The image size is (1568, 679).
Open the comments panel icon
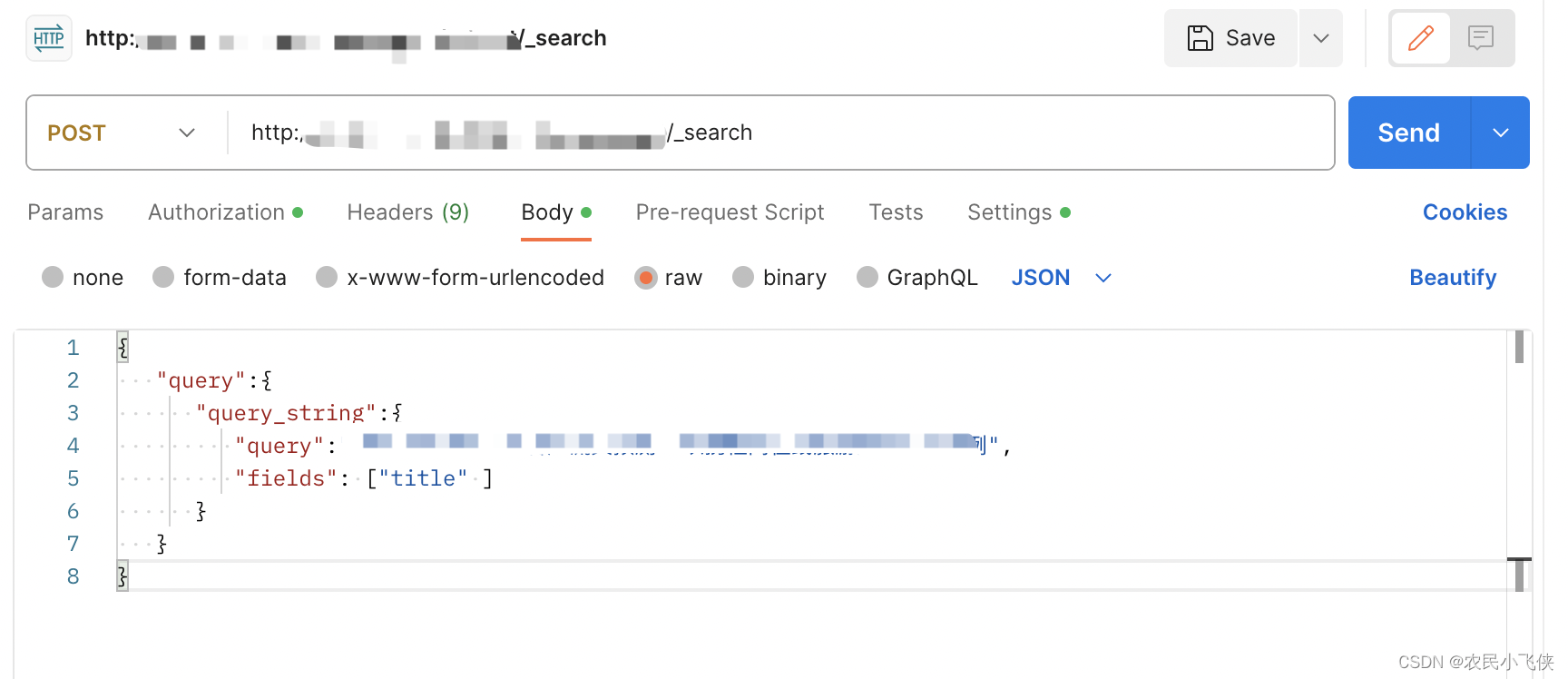pyautogui.click(x=1481, y=38)
